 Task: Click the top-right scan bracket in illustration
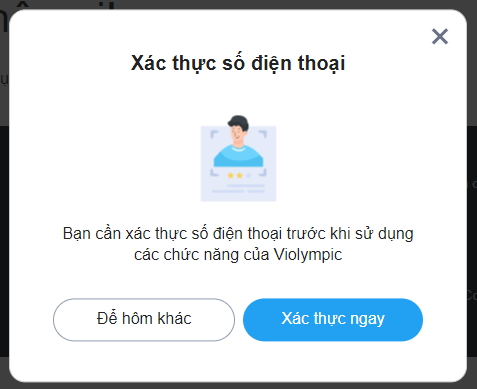pyautogui.click(x=263, y=134)
